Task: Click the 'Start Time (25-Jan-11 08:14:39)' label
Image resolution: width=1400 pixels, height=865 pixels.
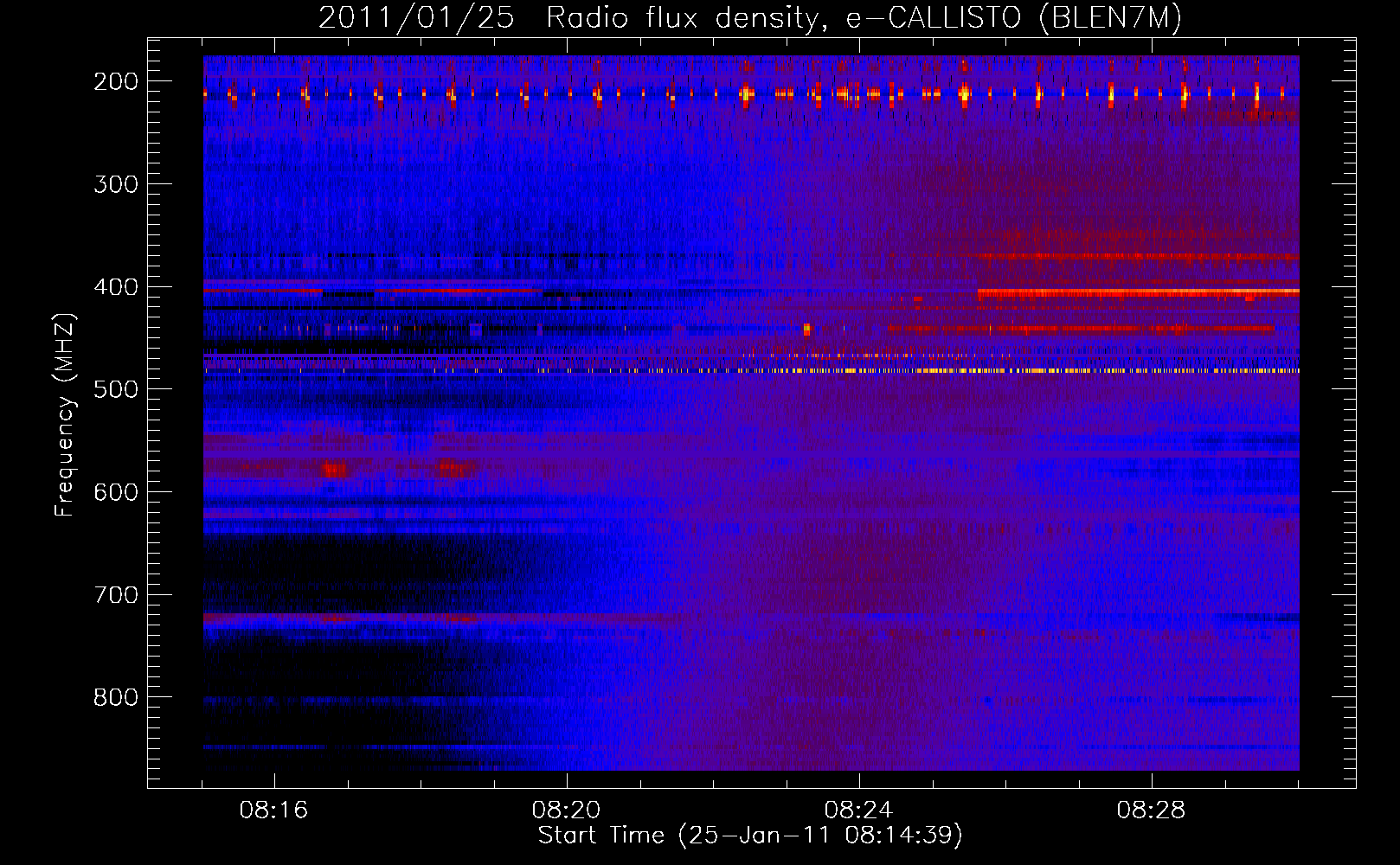Action: tap(750, 836)
